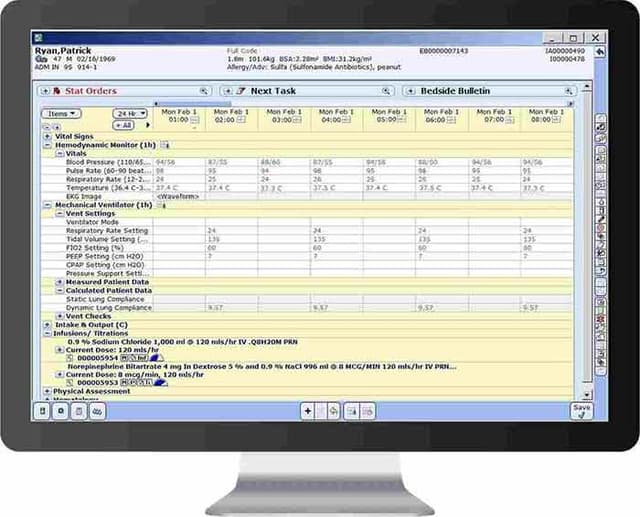Image resolution: width=640 pixels, height=517 pixels.
Task: Expand the Bedside Bulletin panel
Action: [411, 91]
